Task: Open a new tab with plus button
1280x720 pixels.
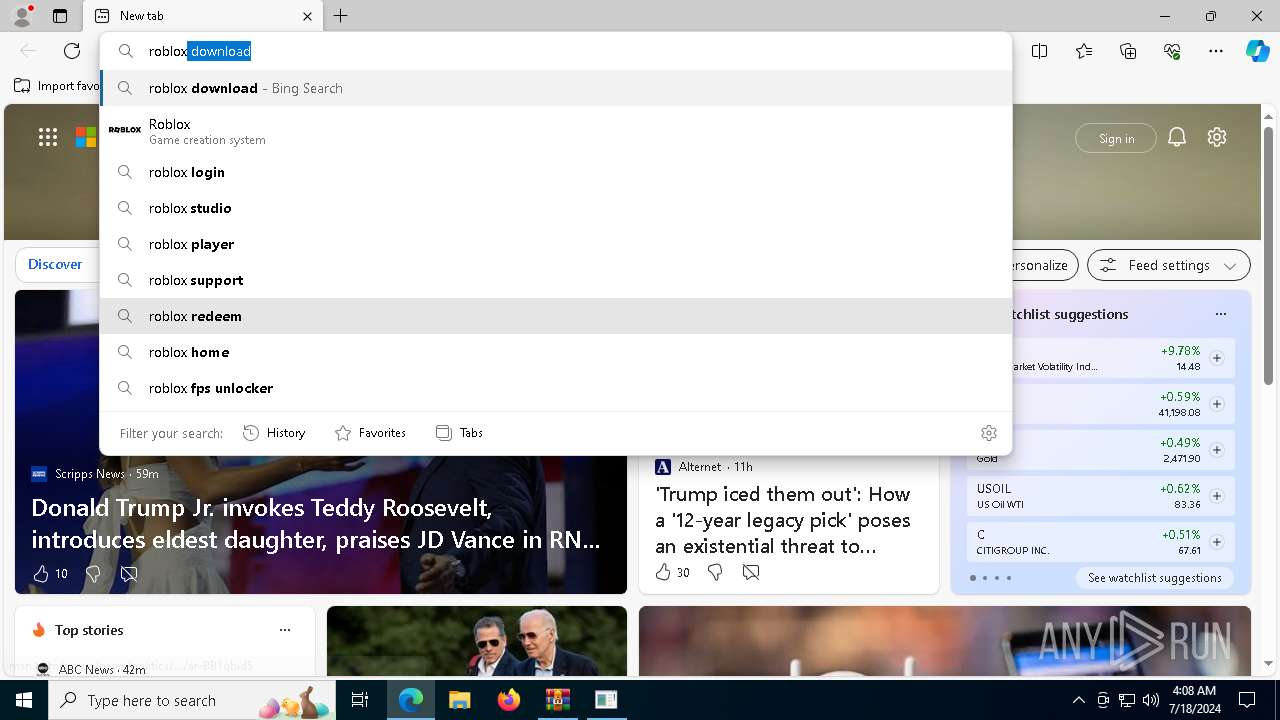Action: pyautogui.click(x=341, y=16)
